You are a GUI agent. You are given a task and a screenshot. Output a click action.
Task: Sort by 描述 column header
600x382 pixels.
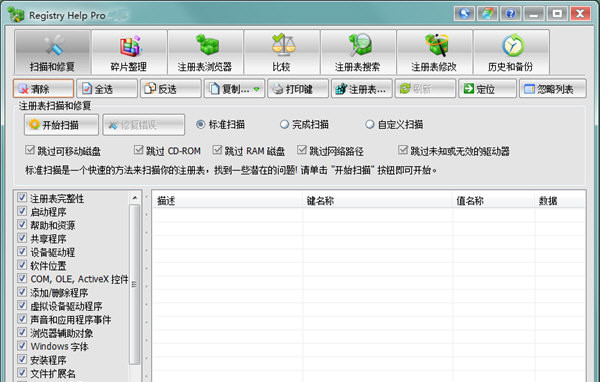coord(228,201)
